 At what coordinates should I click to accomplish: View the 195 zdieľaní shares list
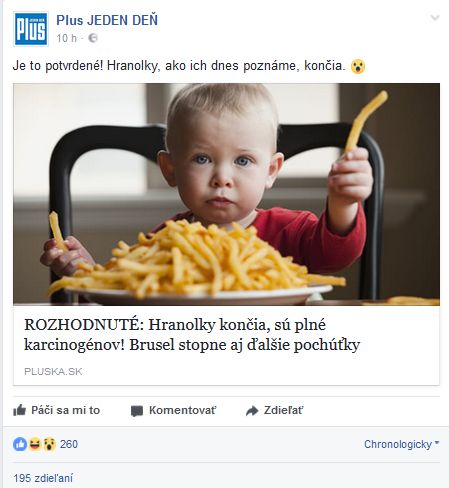(x=43, y=478)
